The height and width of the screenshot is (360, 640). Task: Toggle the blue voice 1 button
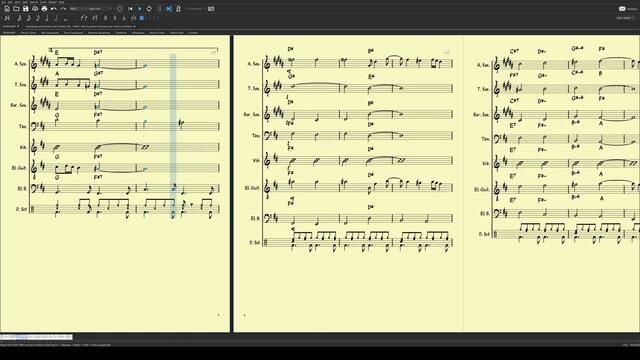[x=142, y=18]
